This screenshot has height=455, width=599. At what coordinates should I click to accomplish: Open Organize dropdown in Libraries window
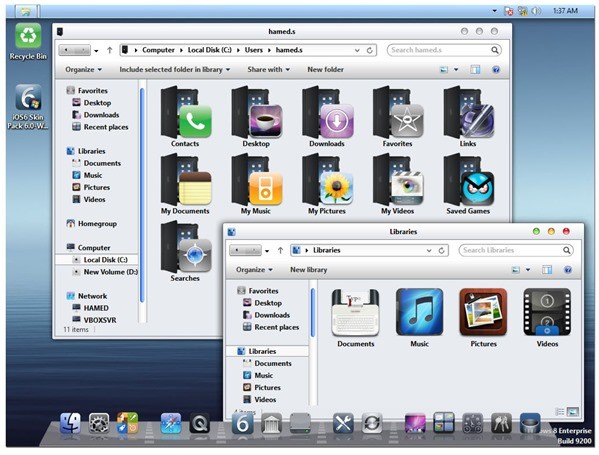pos(254,270)
